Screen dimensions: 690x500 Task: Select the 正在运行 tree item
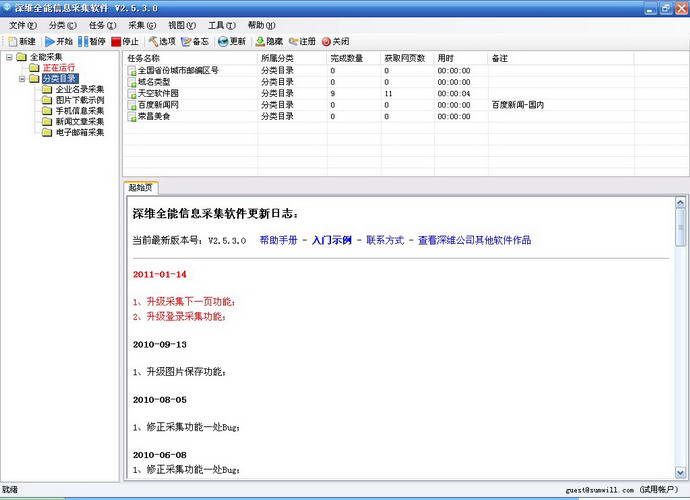[x=59, y=68]
